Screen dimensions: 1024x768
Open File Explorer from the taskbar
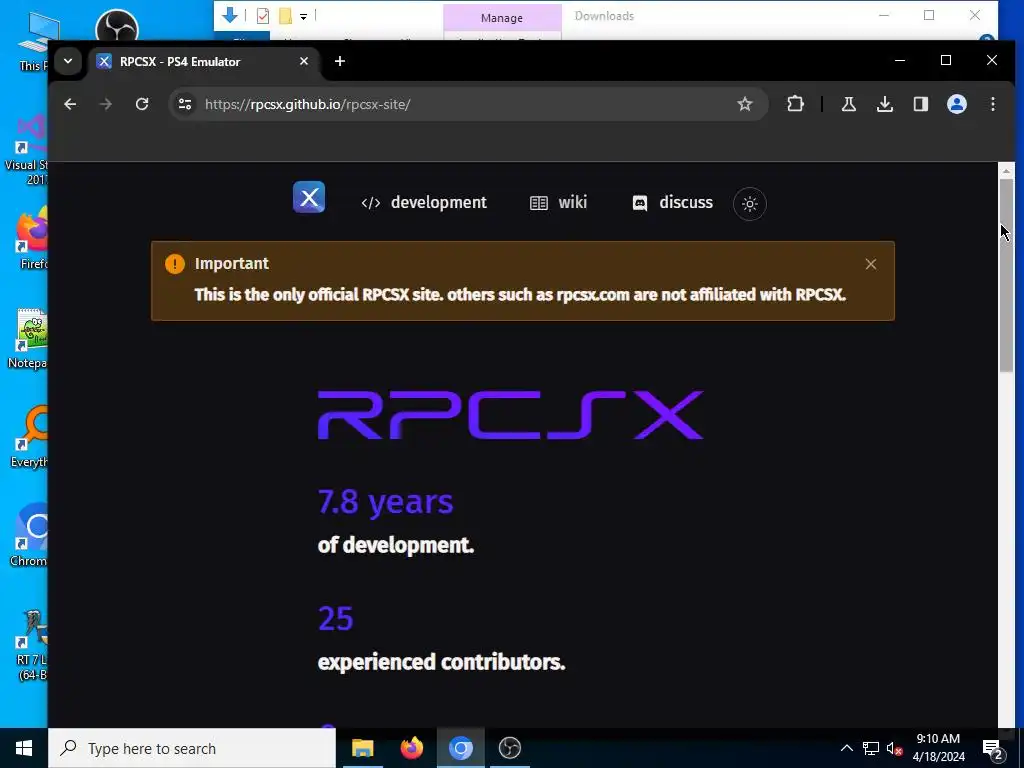point(362,748)
